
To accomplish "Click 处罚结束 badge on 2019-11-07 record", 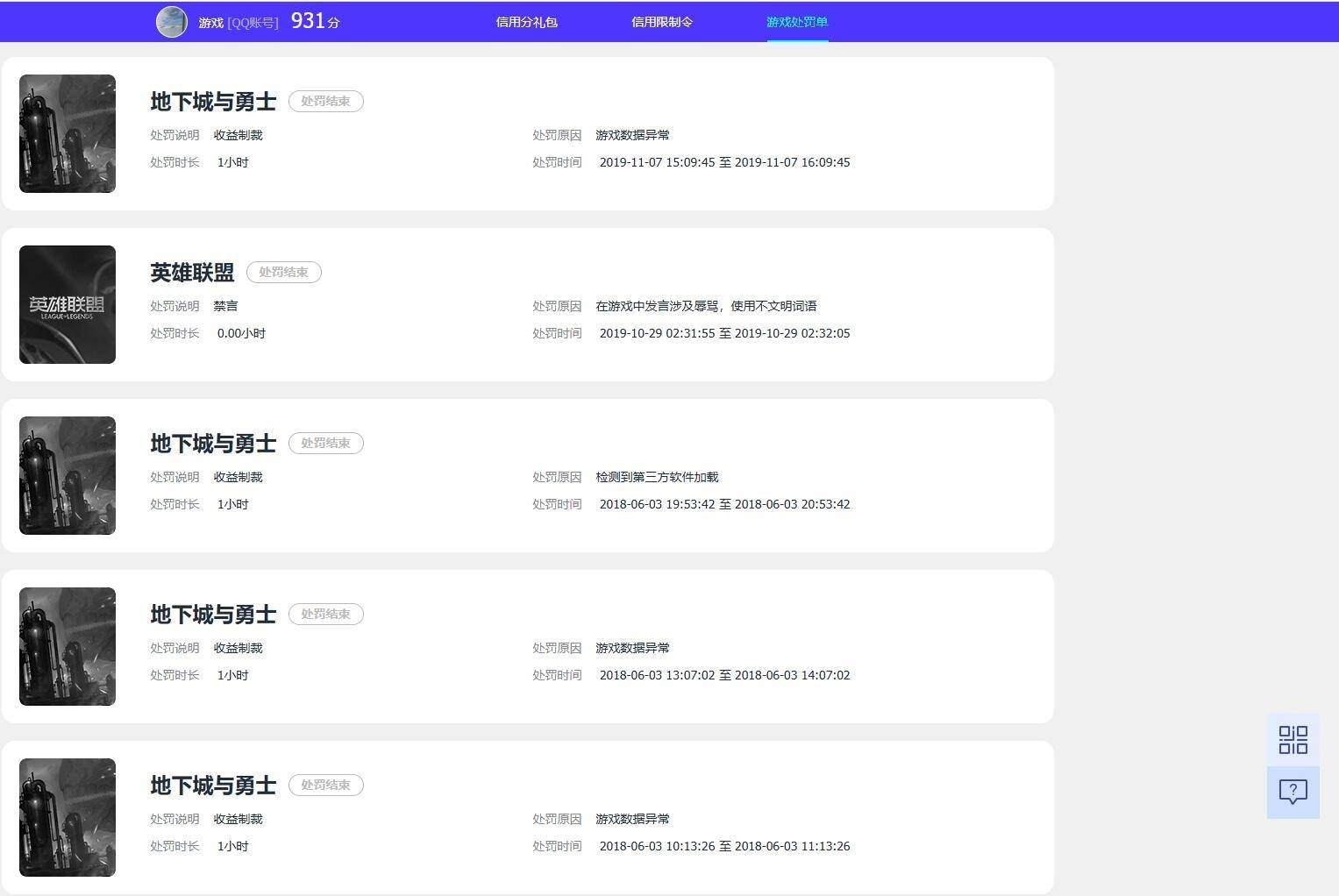I will [x=326, y=101].
